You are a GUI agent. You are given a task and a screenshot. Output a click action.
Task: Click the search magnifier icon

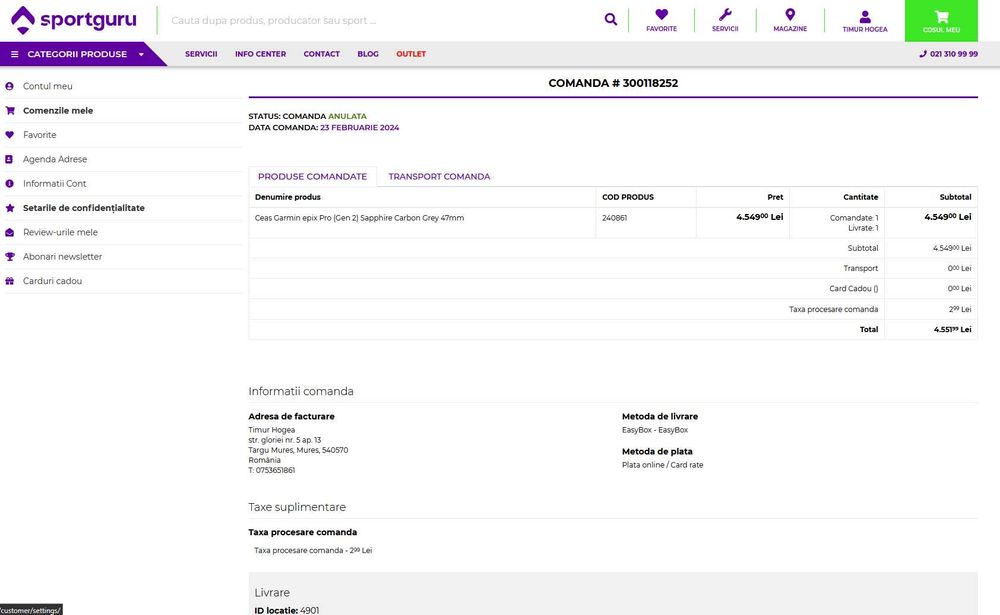pos(611,19)
